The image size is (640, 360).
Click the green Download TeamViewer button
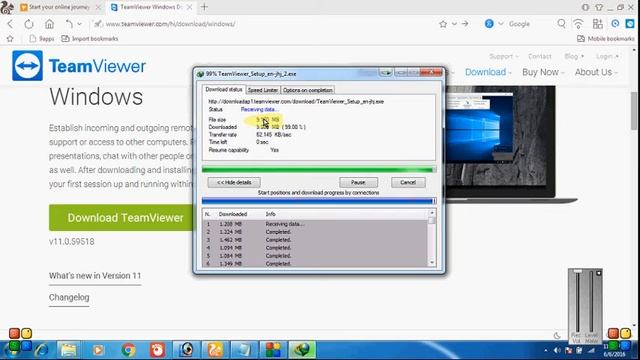pyautogui.click(x=122, y=218)
